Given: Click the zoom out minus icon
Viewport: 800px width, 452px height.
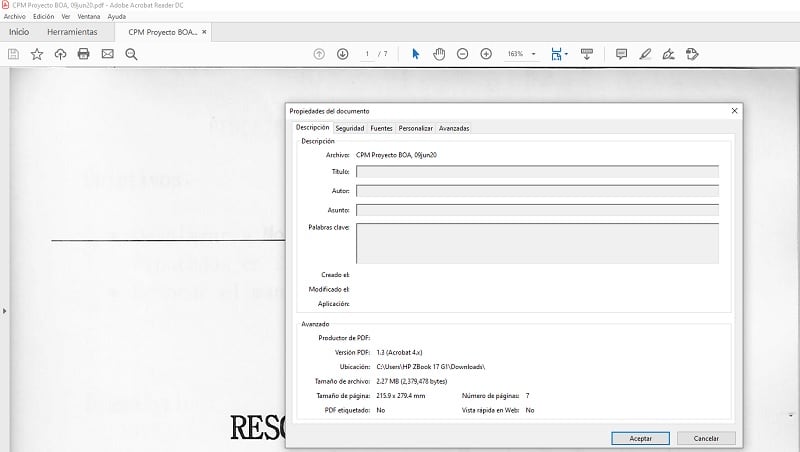Looking at the screenshot, I should 462,53.
